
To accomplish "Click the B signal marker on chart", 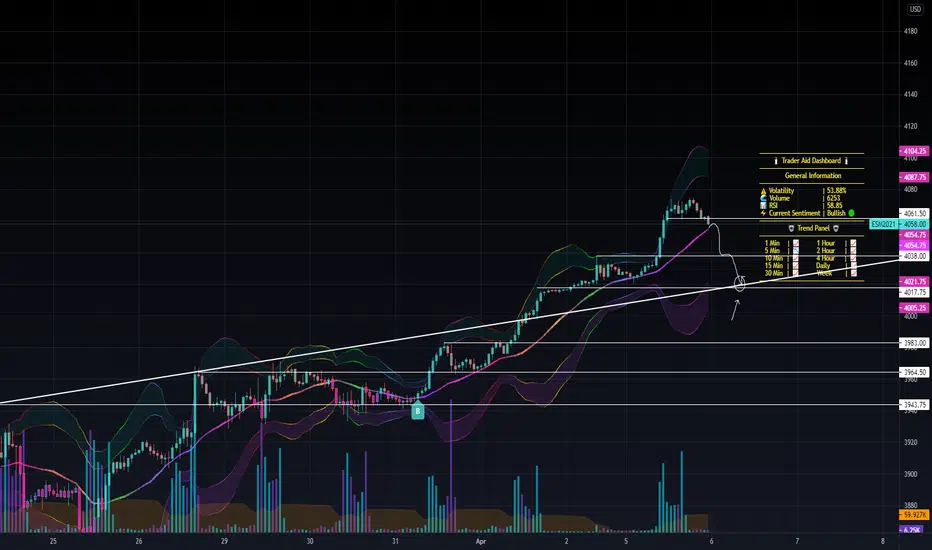I will [x=418, y=411].
